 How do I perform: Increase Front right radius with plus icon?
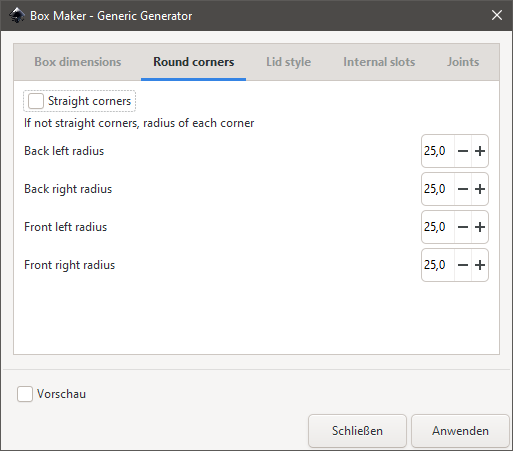[480, 265]
